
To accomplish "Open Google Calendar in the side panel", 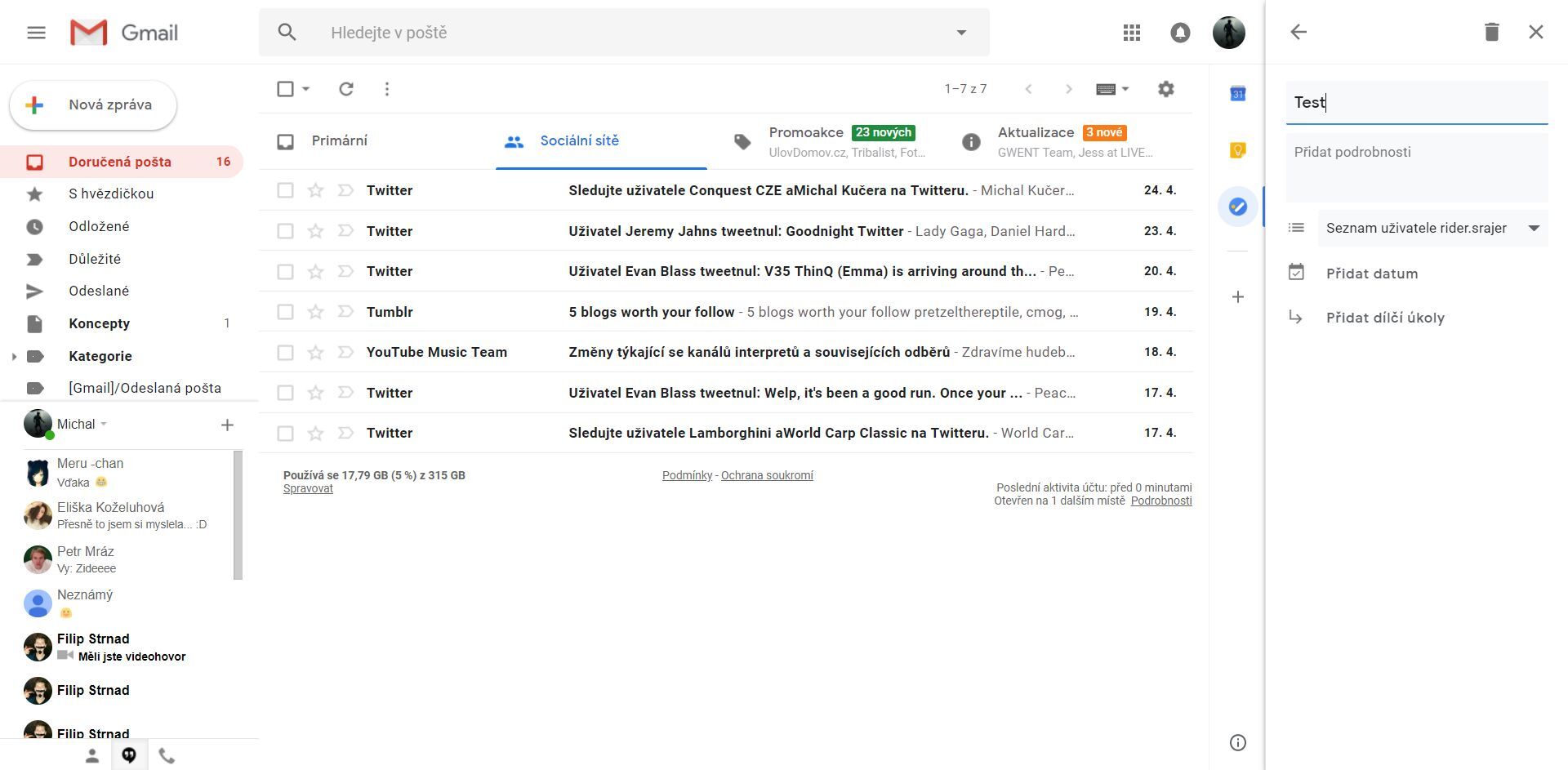I will coord(1237,92).
